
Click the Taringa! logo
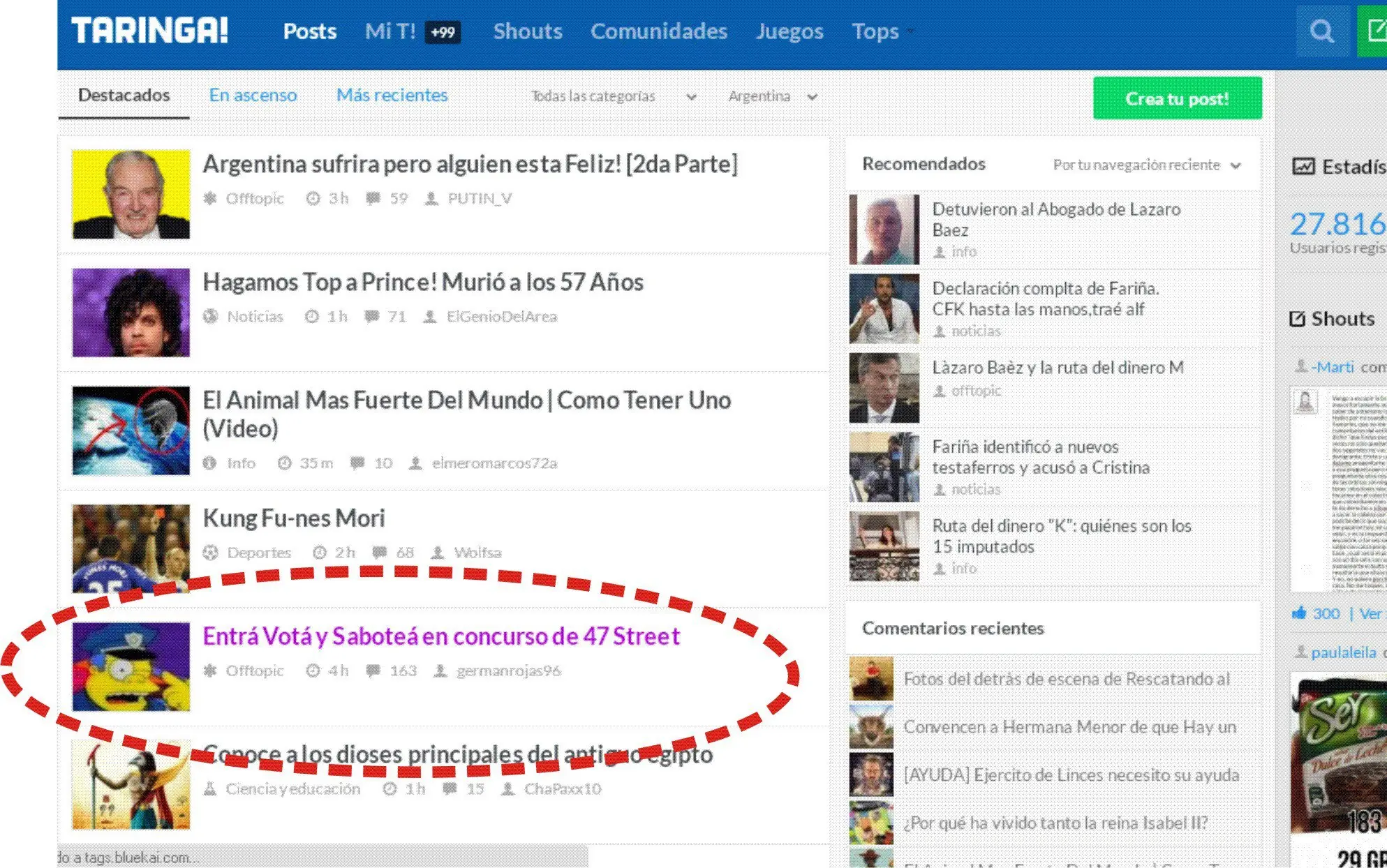149,31
